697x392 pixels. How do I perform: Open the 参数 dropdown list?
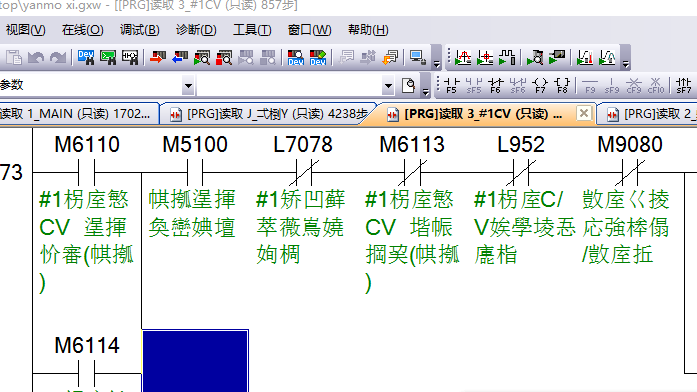pos(188,85)
